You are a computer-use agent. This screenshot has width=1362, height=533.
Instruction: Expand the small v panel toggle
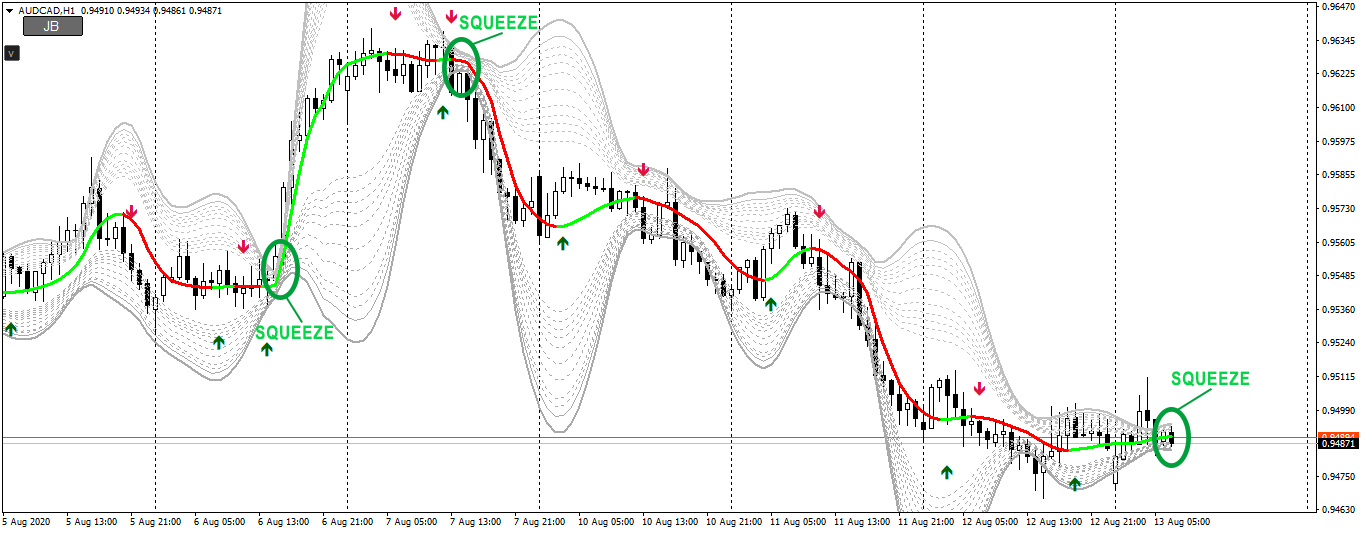pyautogui.click(x=11, y=53)
